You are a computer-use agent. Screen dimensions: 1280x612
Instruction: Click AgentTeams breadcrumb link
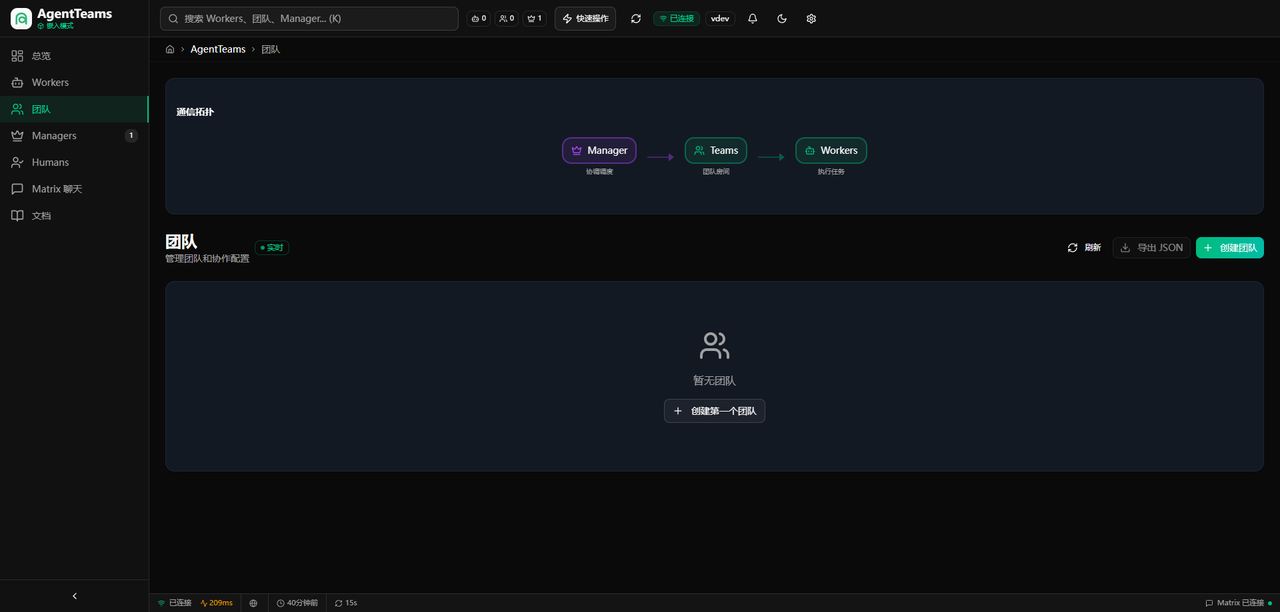click(218, 49)
